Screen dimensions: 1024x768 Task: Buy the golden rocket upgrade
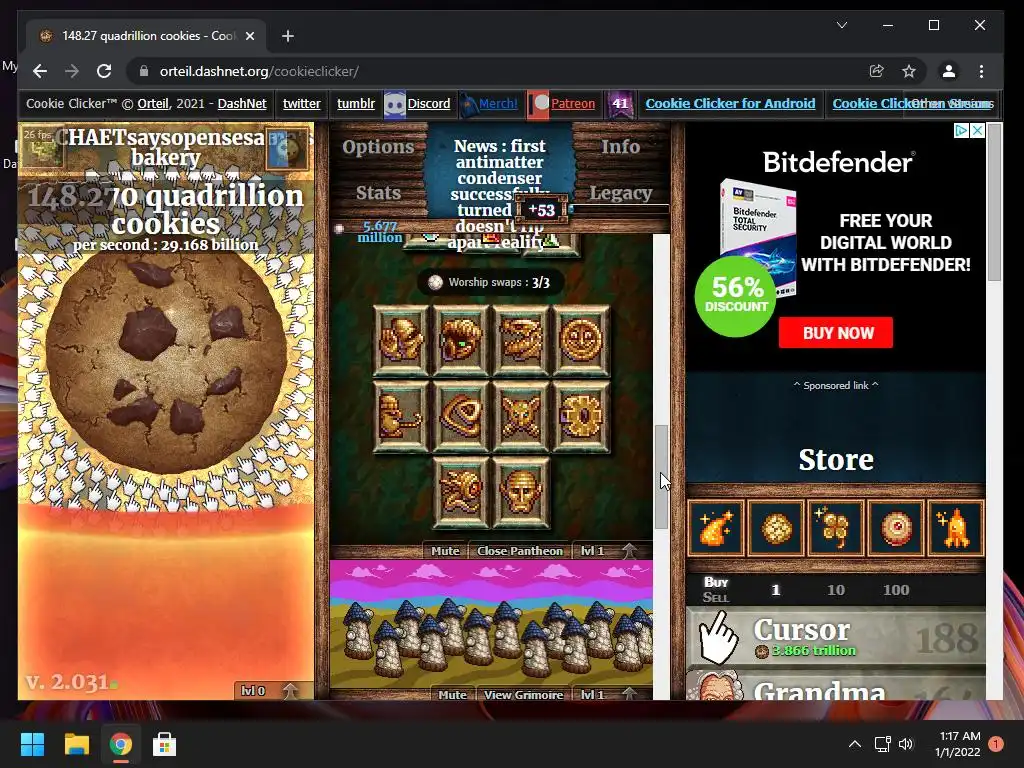pos(956,528)
